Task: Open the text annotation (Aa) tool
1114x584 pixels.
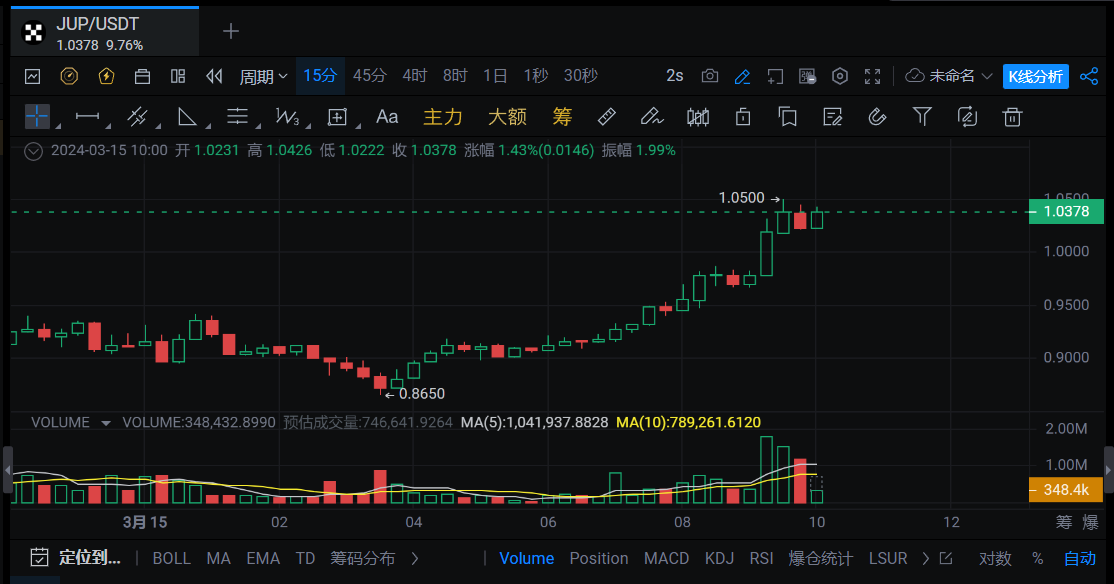Action: pos(387,117)
